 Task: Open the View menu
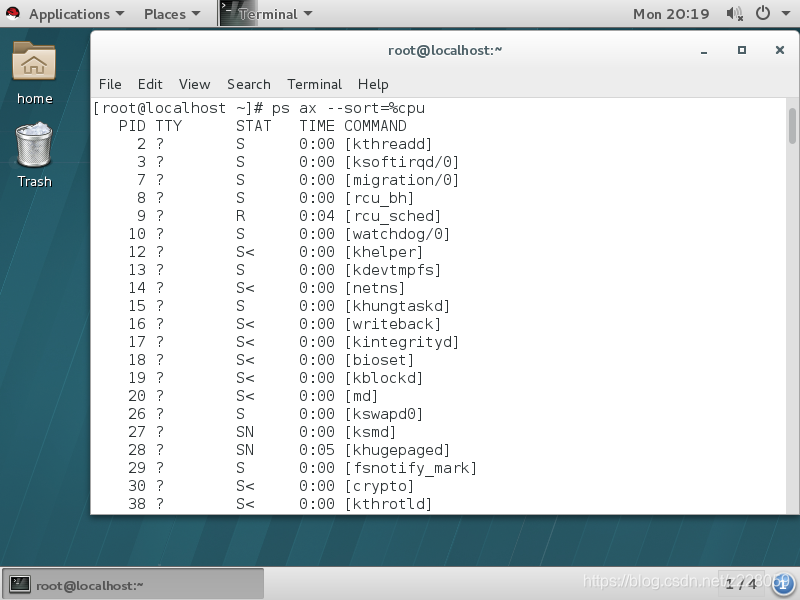(194, 84)
